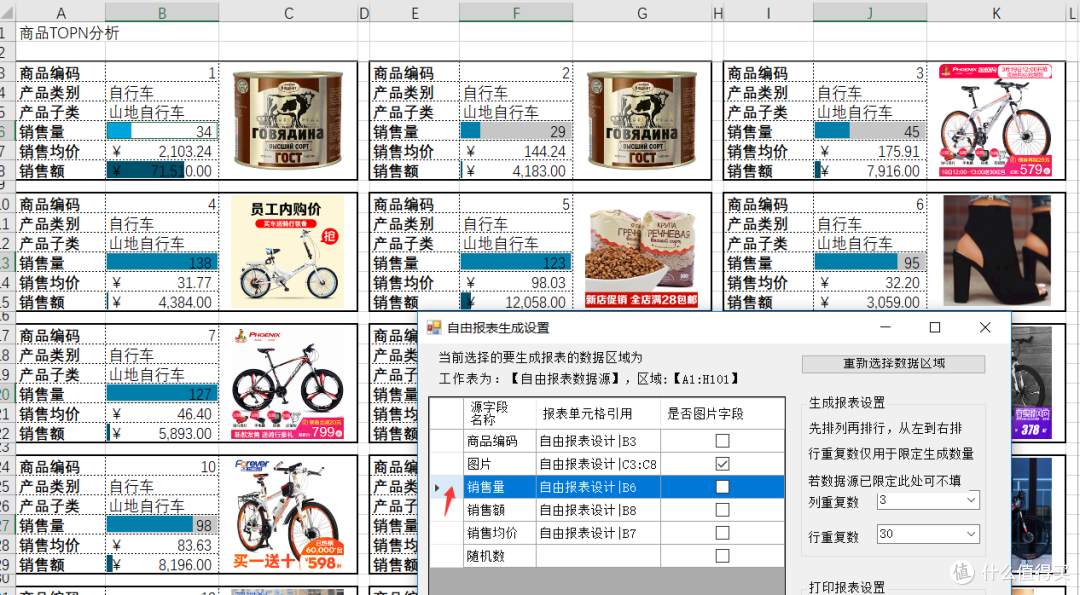Select spreadsheet column F header

tap(516, 13)
